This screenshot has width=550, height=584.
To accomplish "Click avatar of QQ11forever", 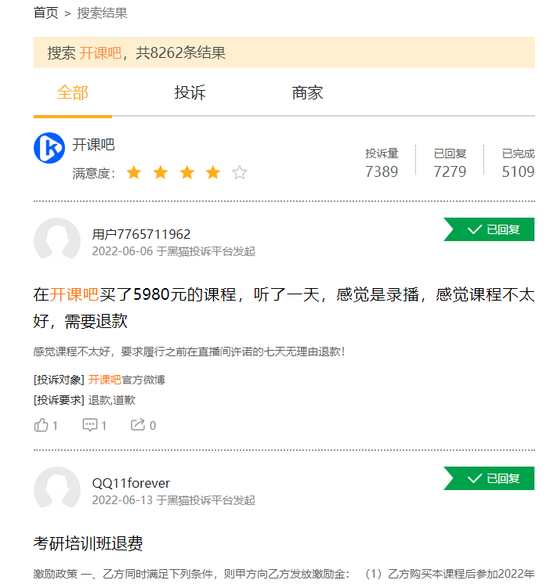I will 57,489.
